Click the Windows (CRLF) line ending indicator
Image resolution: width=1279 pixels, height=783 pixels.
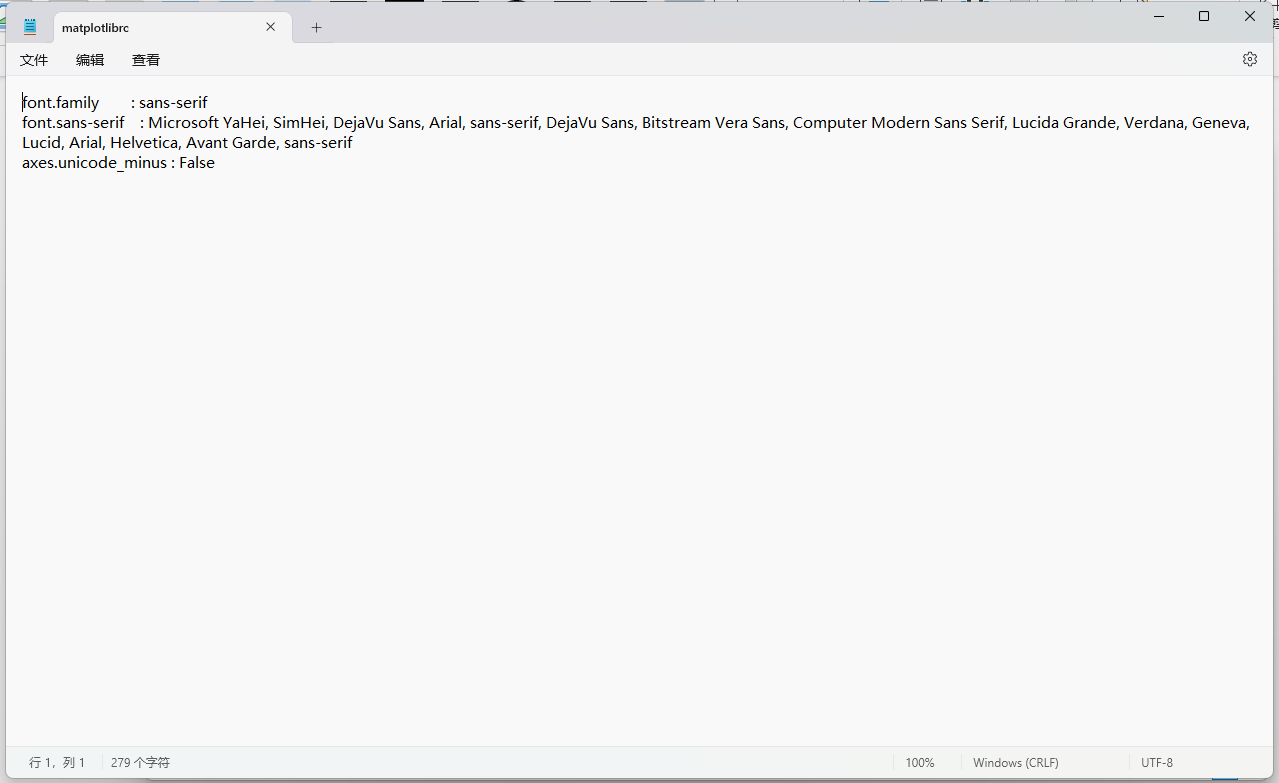1016,762
